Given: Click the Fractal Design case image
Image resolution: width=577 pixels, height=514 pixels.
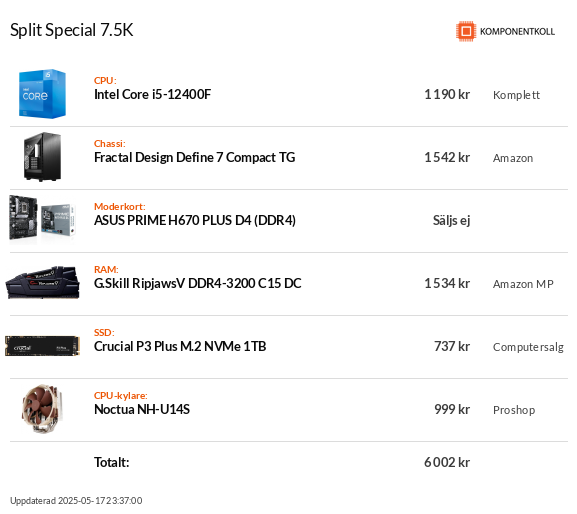Looking at the screenshot, I should 42,157.
